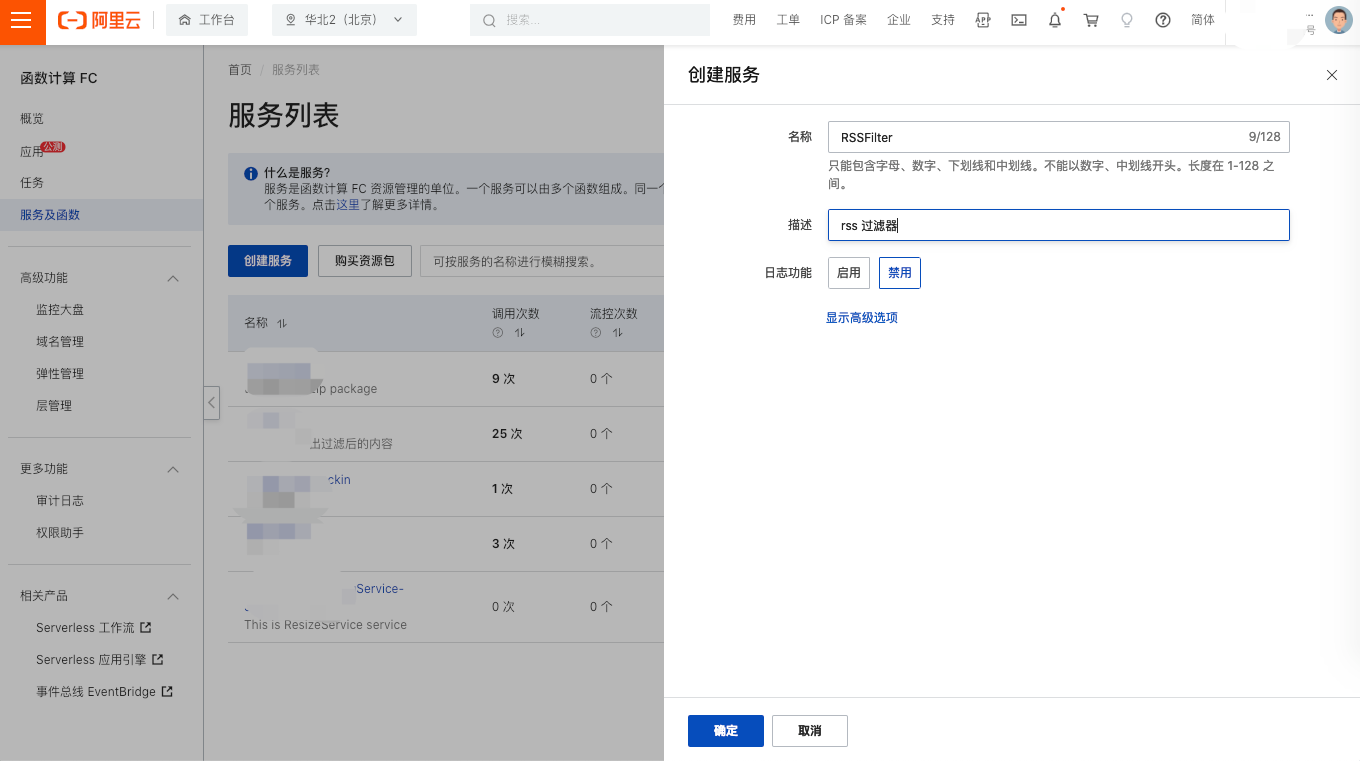Click the 工作台 button
This screenshot has width=1360, height=761.
pos(206,20)
